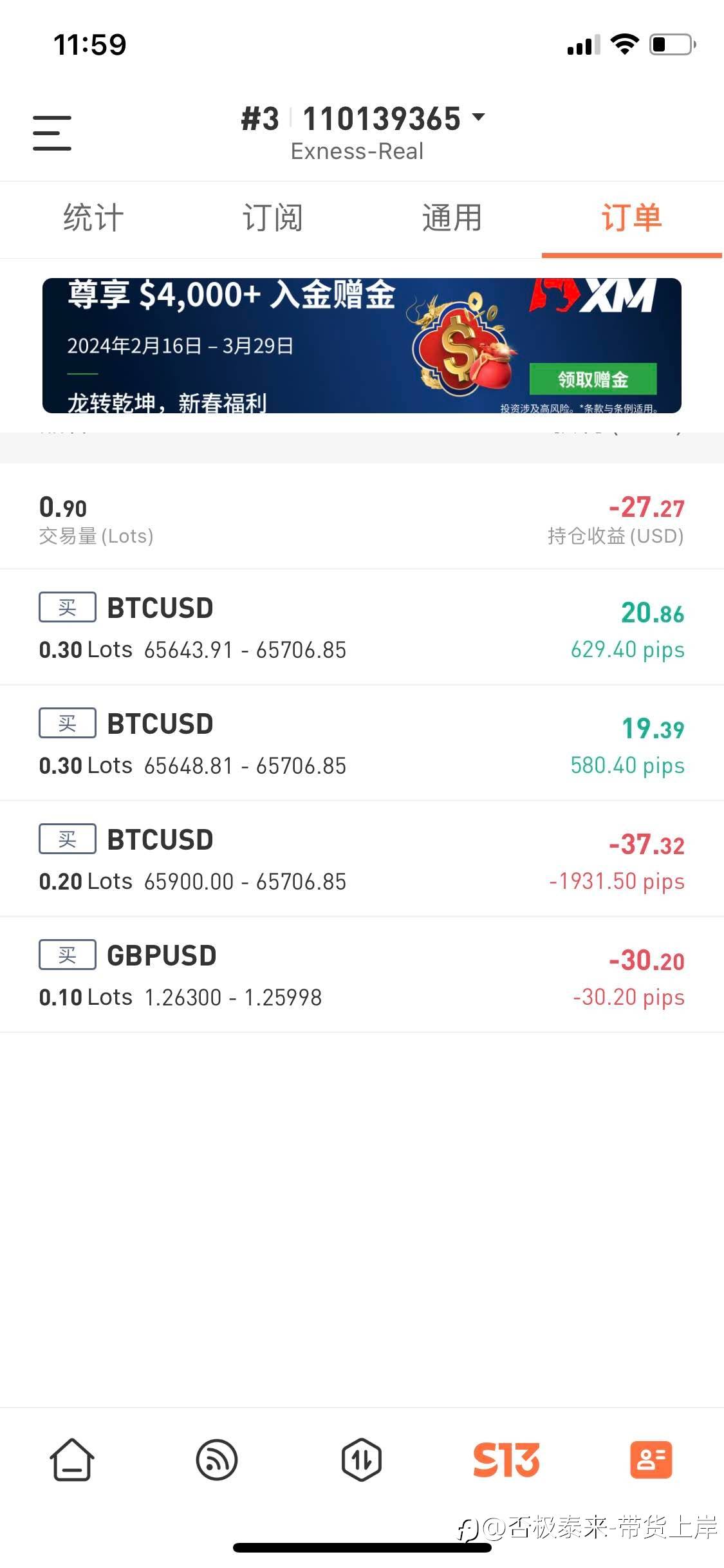
Task: Open BTCUSD order with 19.39 profit
Action: click(362, 743)
